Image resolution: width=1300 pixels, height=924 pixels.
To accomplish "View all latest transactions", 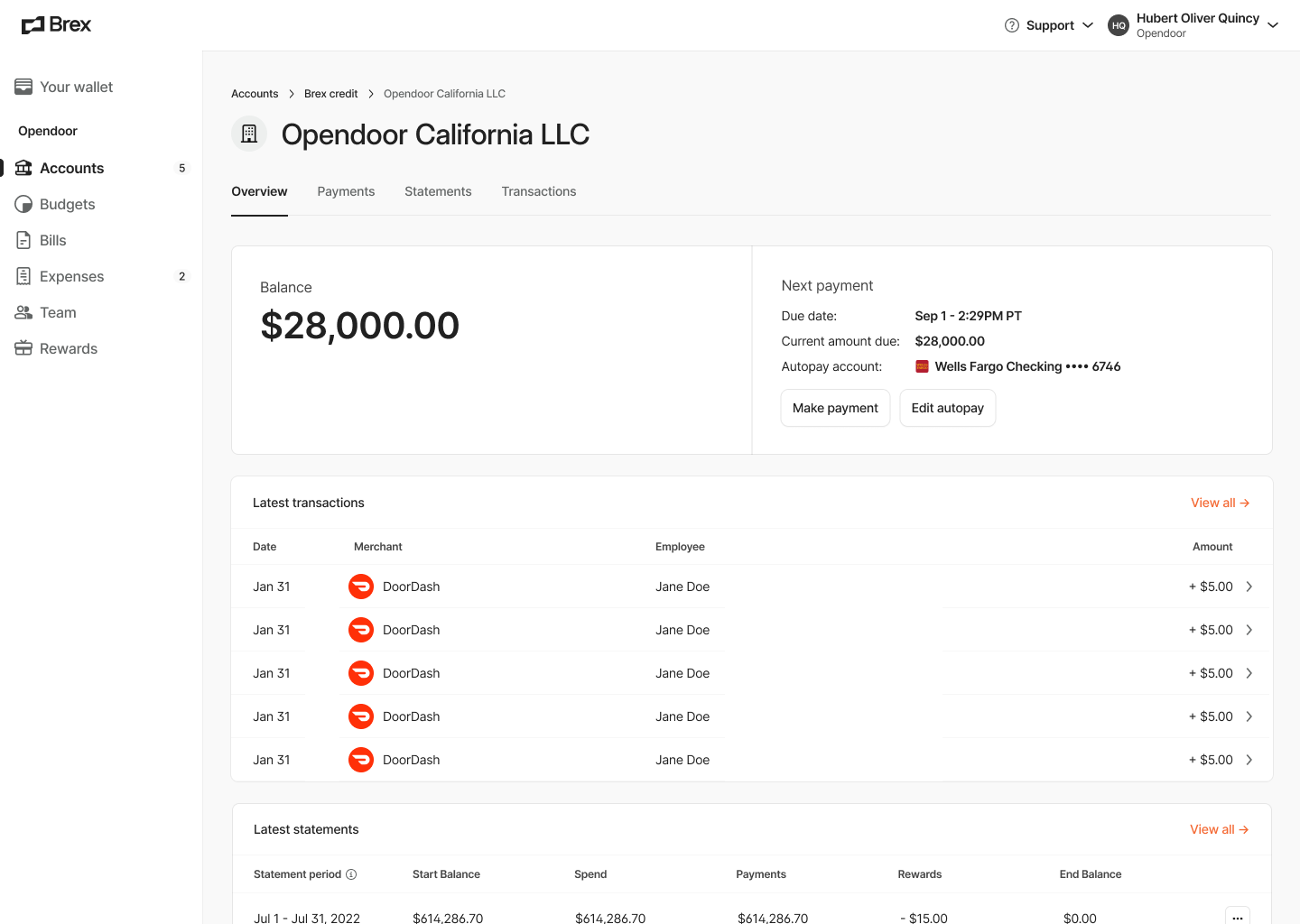I will 1220,503.
